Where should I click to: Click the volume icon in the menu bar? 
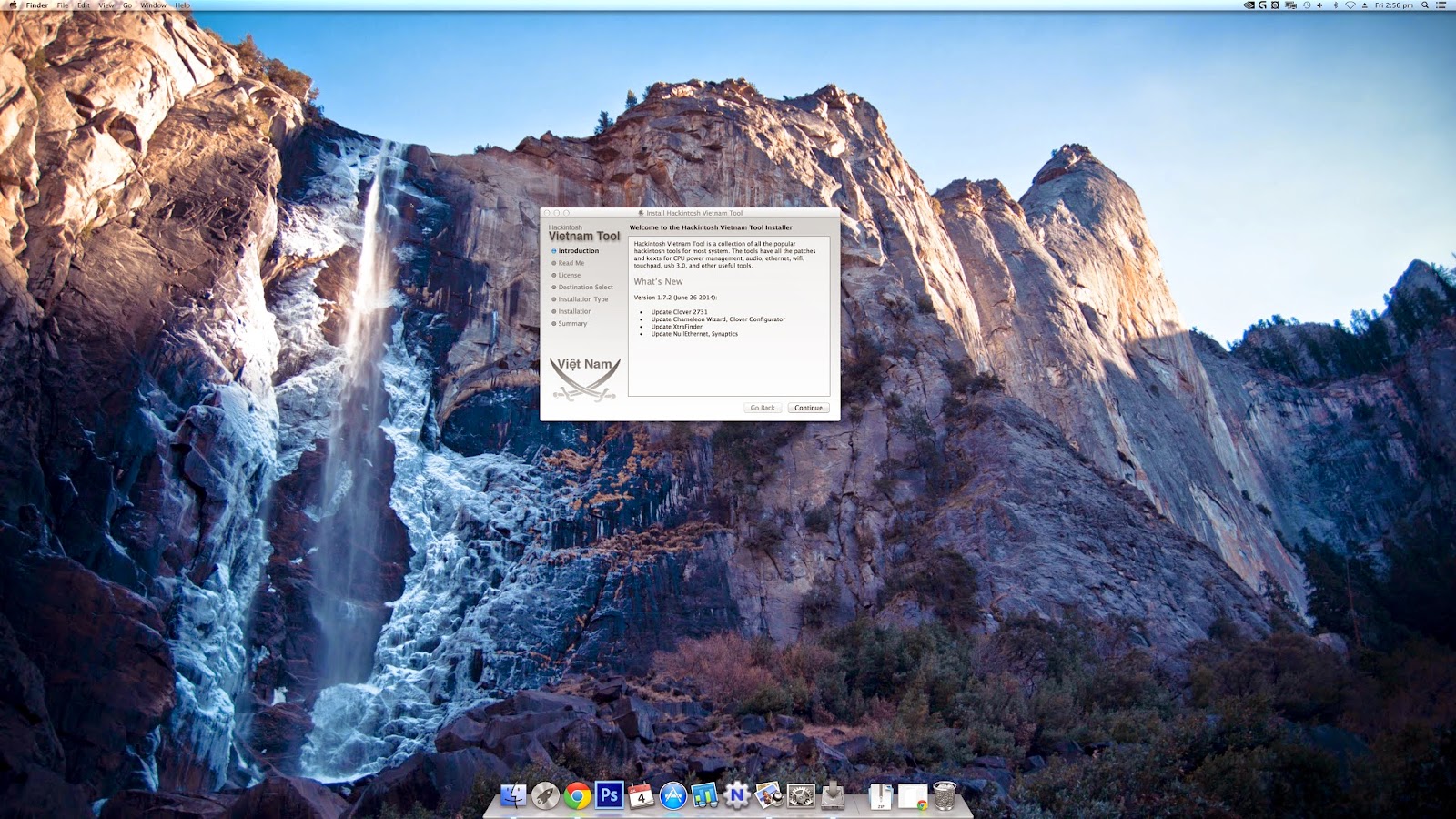click(x=1319, y=5)
